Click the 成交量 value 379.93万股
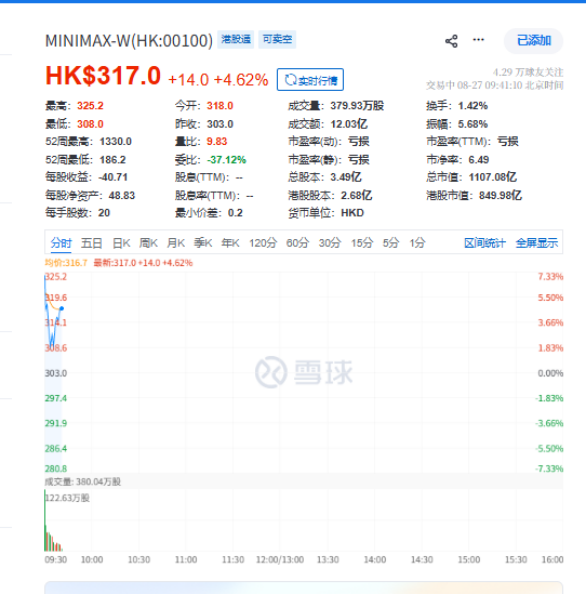 [x=357, y=106]
